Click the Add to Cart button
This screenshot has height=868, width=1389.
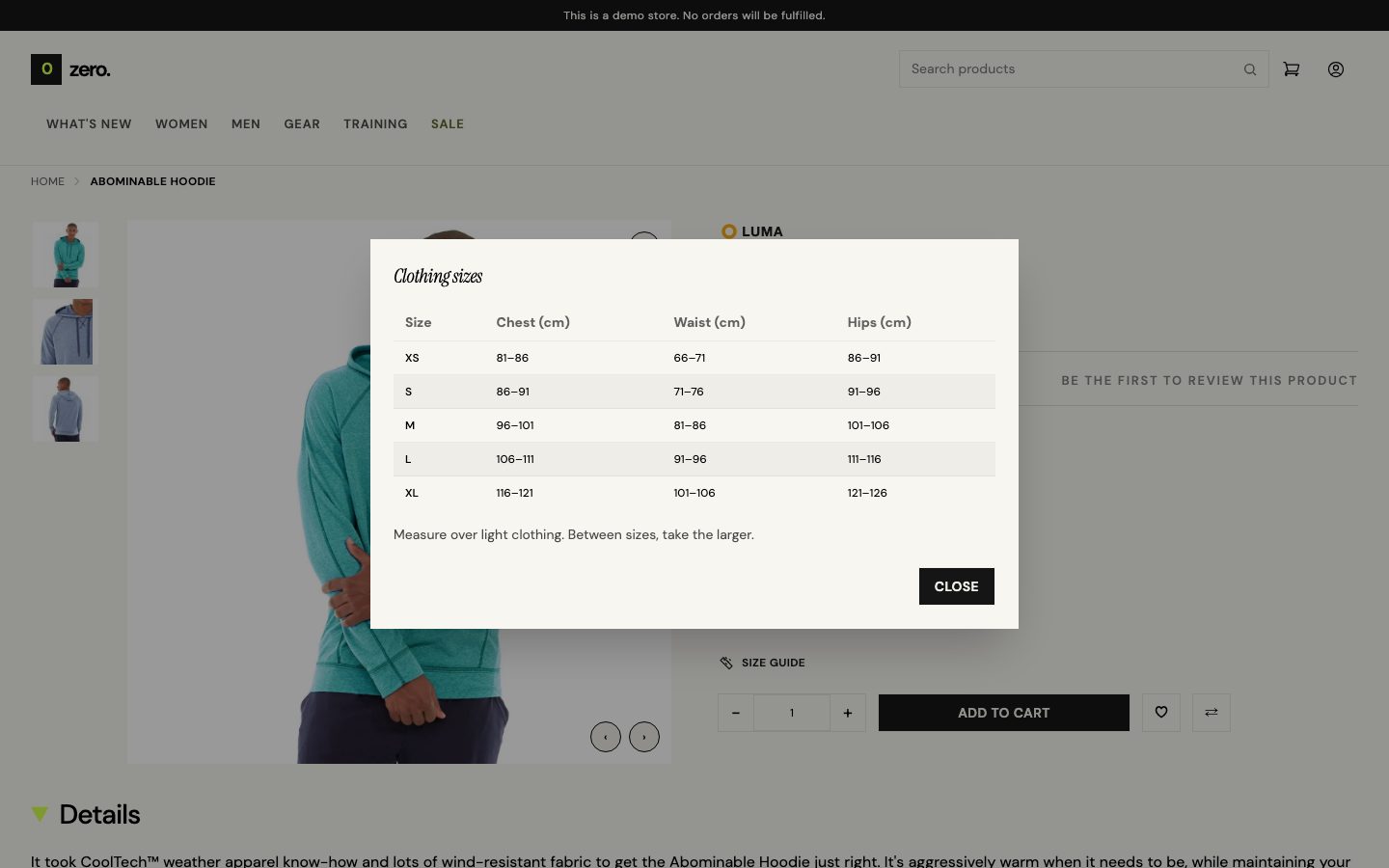(x=1004, y=713)
